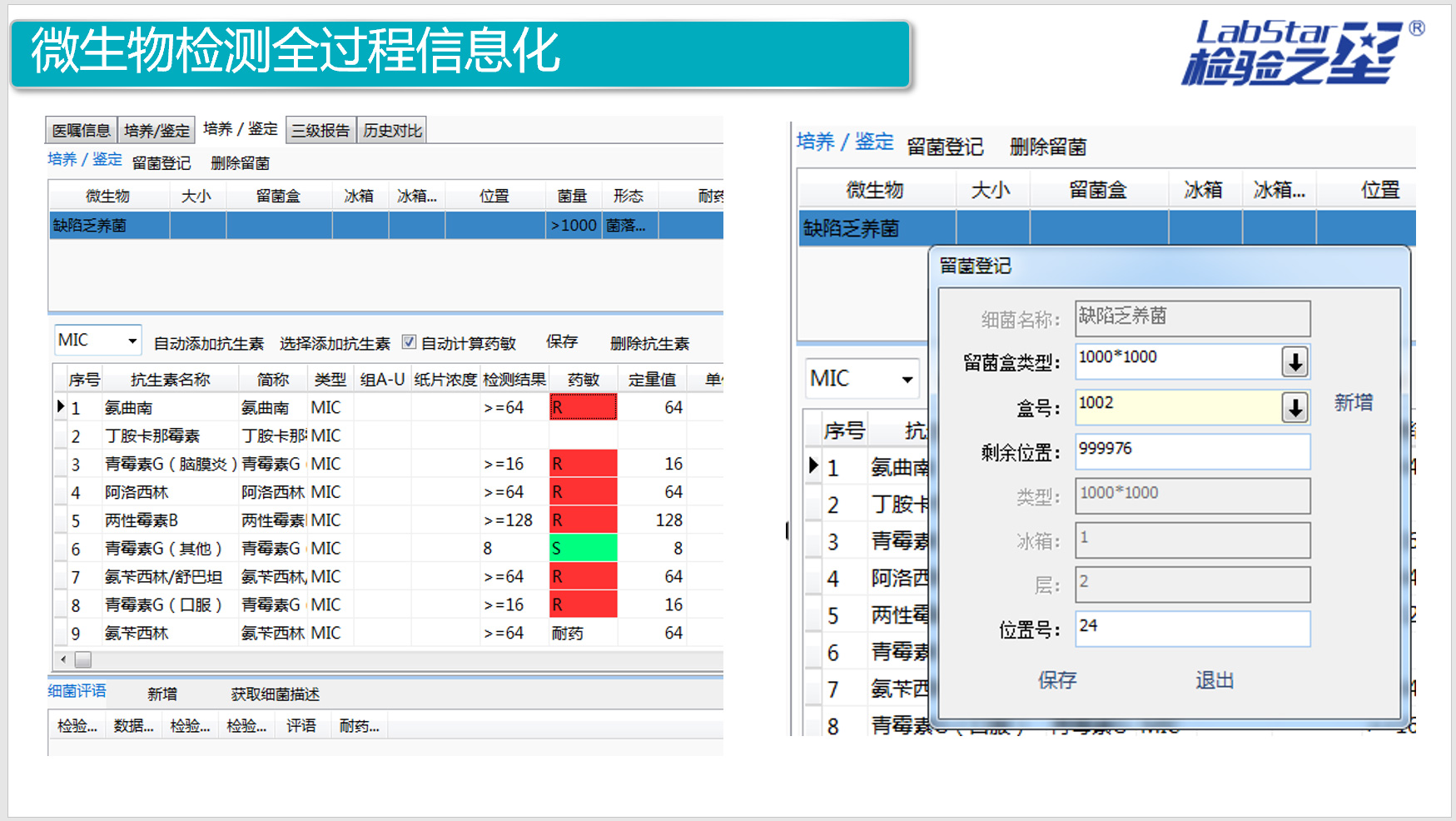
Task: Click 获取细菌描述
Action: pos(276,694)
